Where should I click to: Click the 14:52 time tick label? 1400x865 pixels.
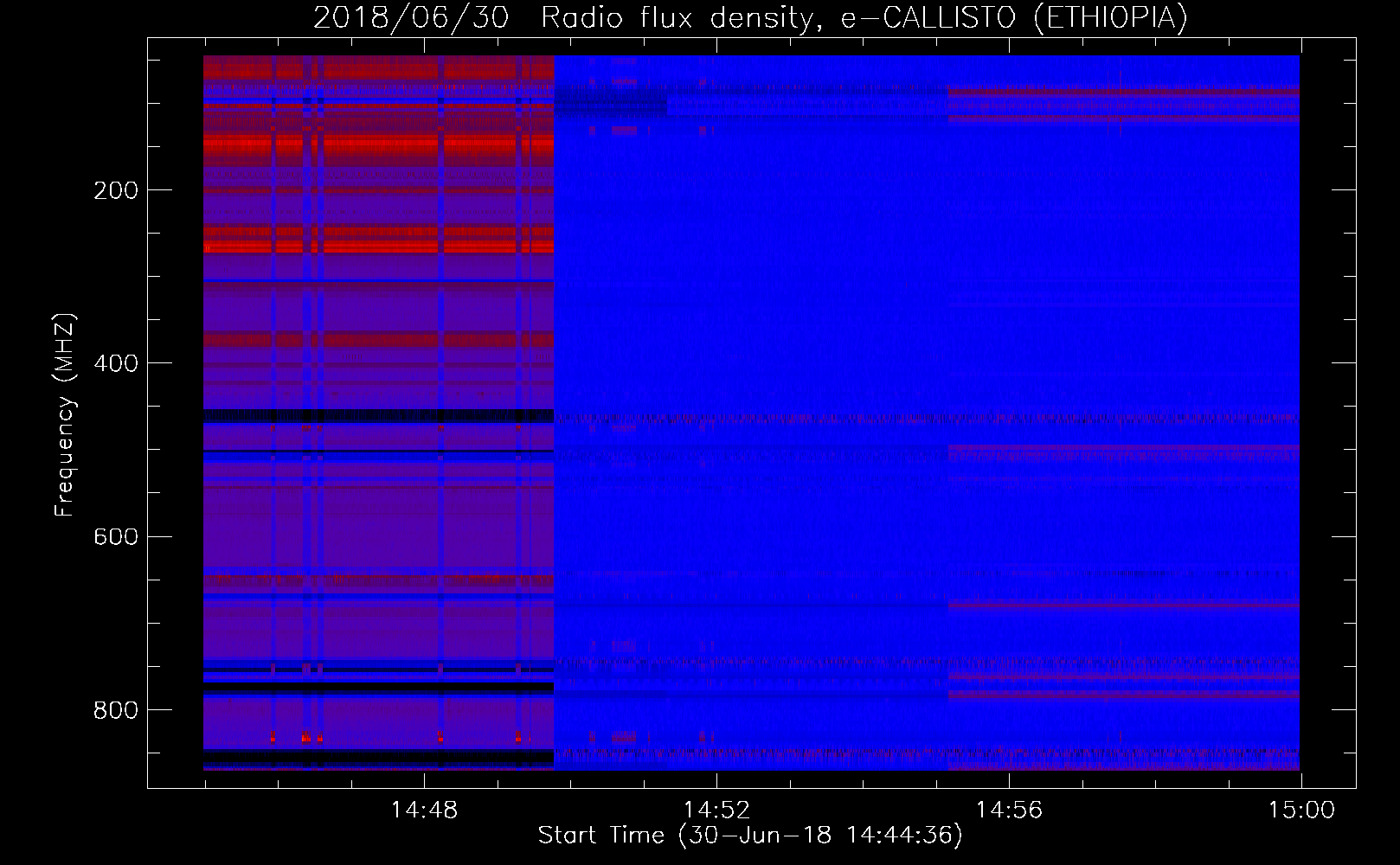[x=716, y=811]
